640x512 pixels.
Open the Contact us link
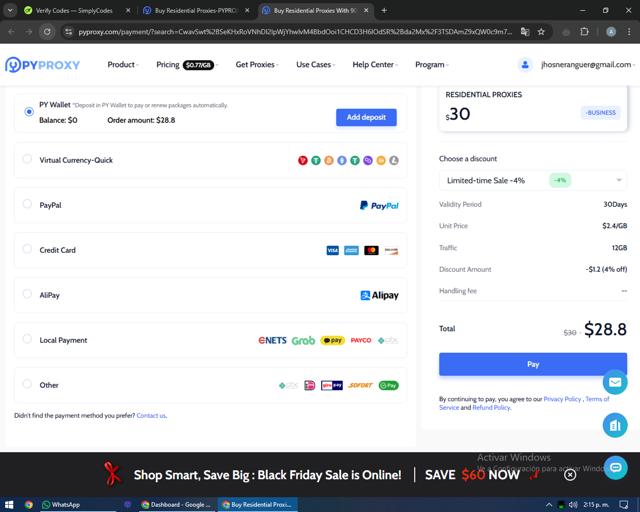(151, 416)
